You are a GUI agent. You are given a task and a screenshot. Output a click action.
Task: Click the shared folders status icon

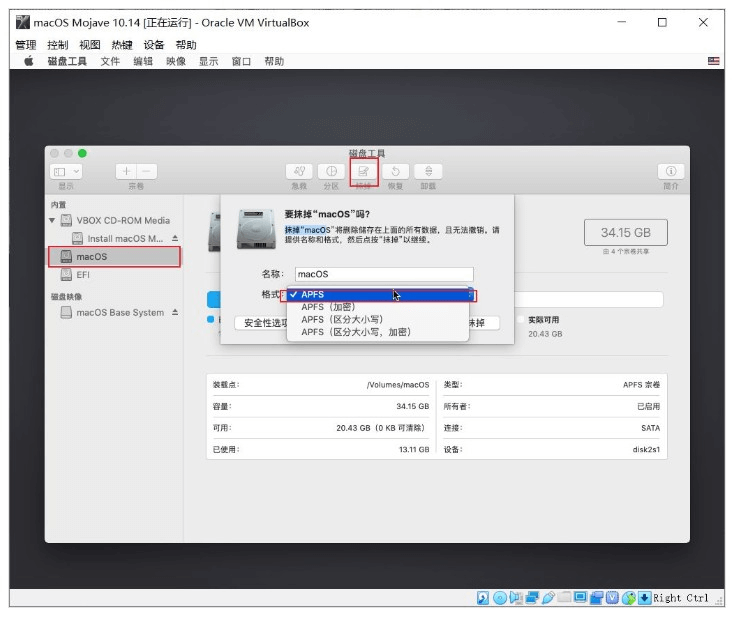coord(564,597)
